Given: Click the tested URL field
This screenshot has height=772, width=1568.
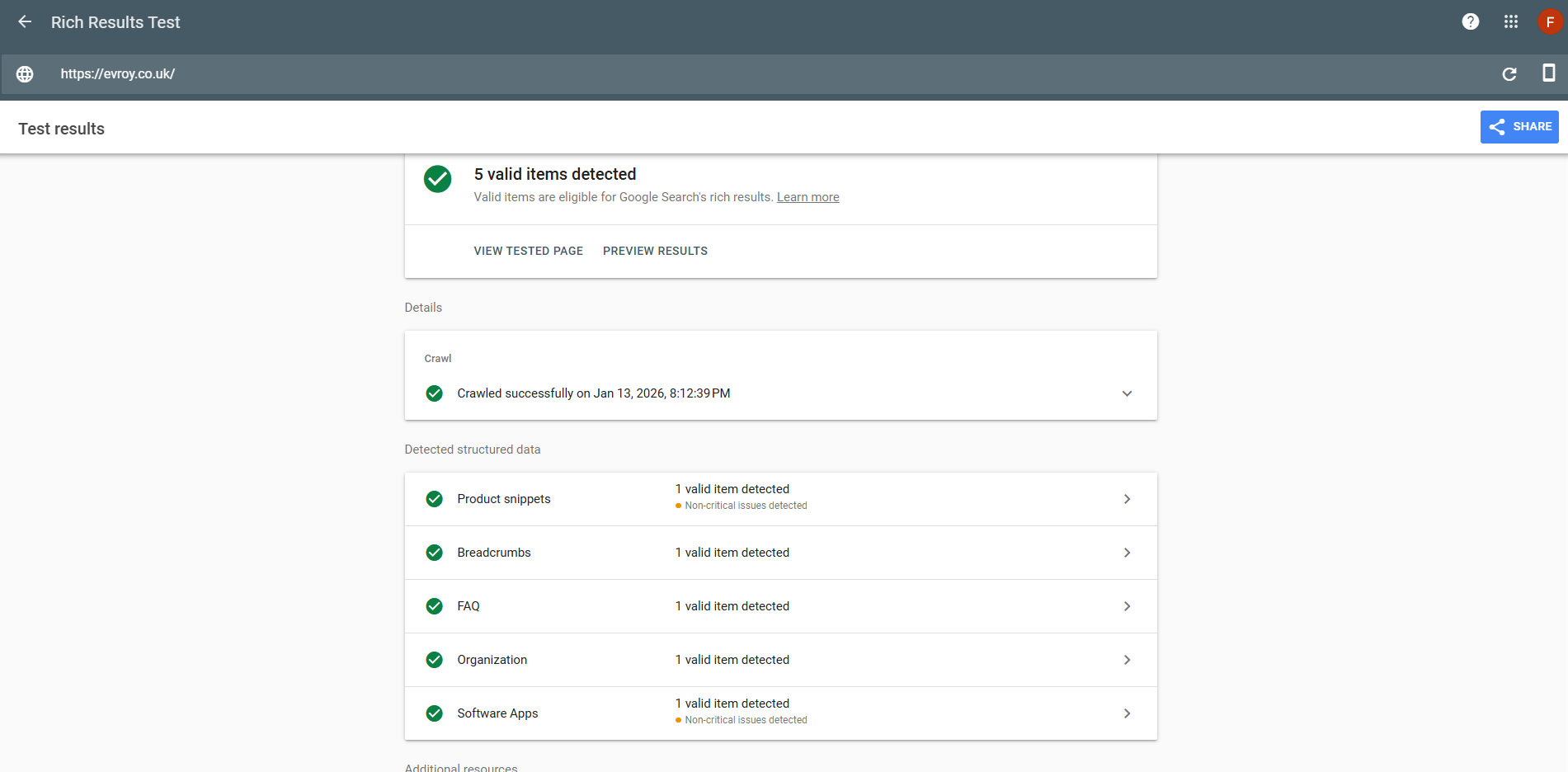Looking at the screenshot, I should [118, 73].
